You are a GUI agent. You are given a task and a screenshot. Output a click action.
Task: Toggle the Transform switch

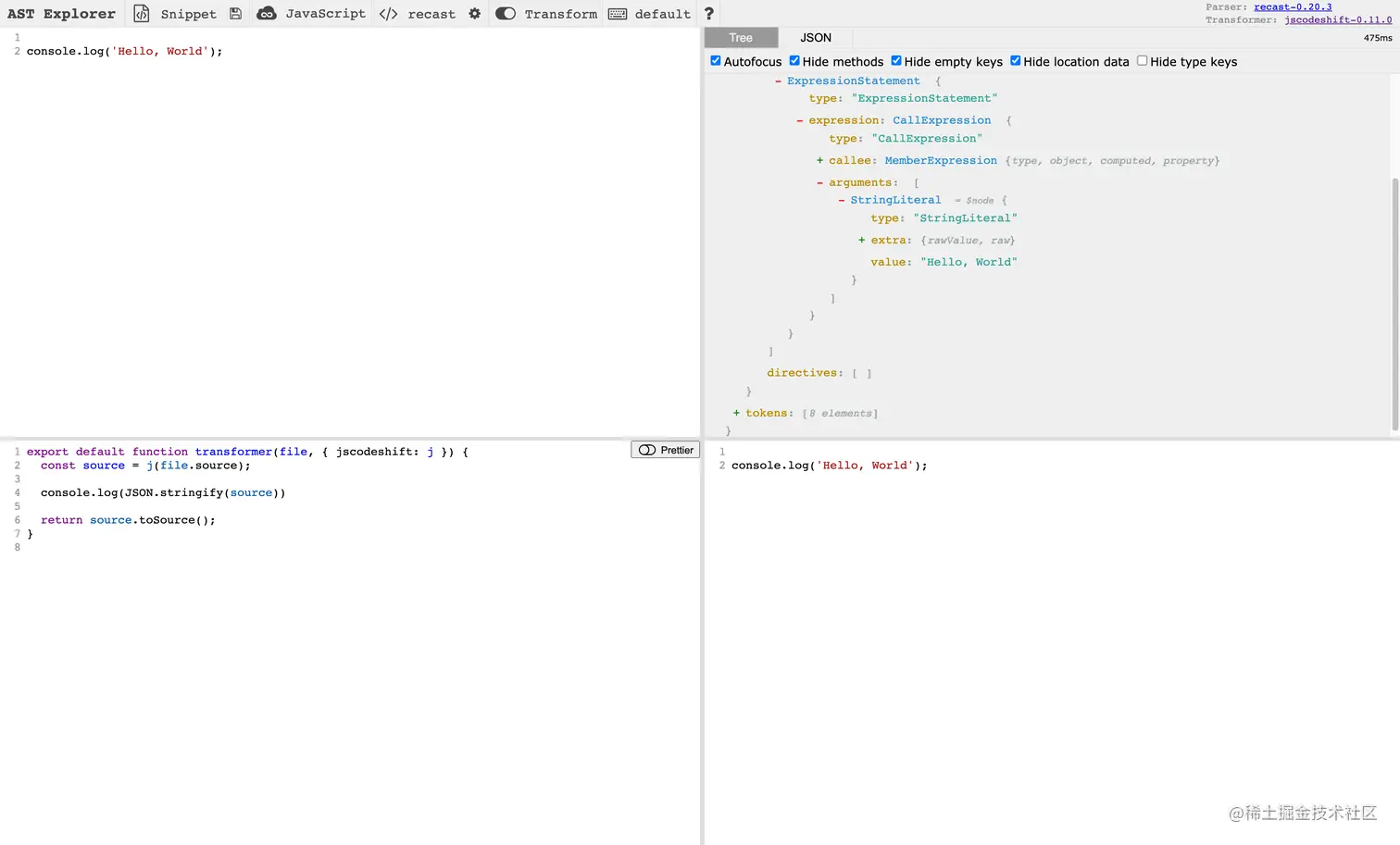(506, 14)
